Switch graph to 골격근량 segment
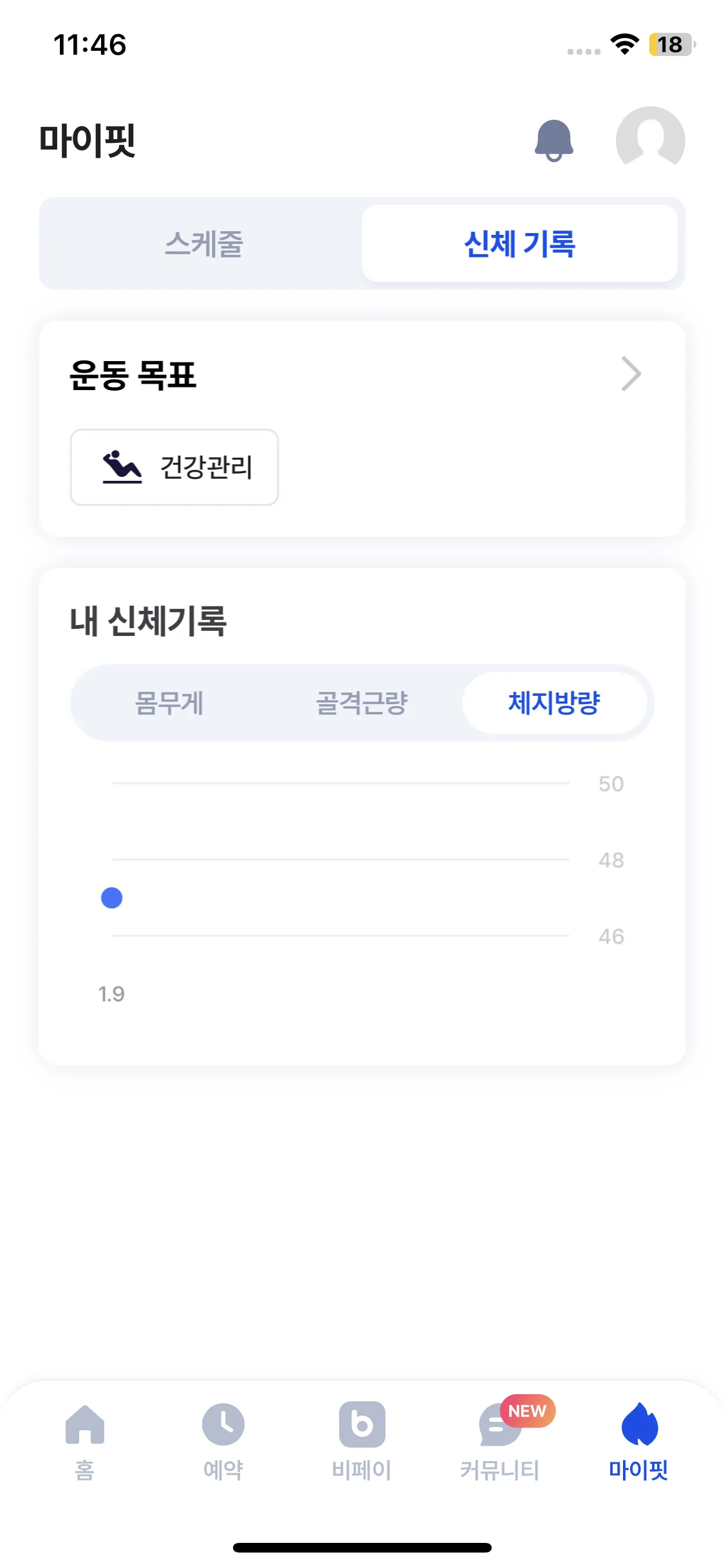The image size is (724, 1568). click(362, 703)
